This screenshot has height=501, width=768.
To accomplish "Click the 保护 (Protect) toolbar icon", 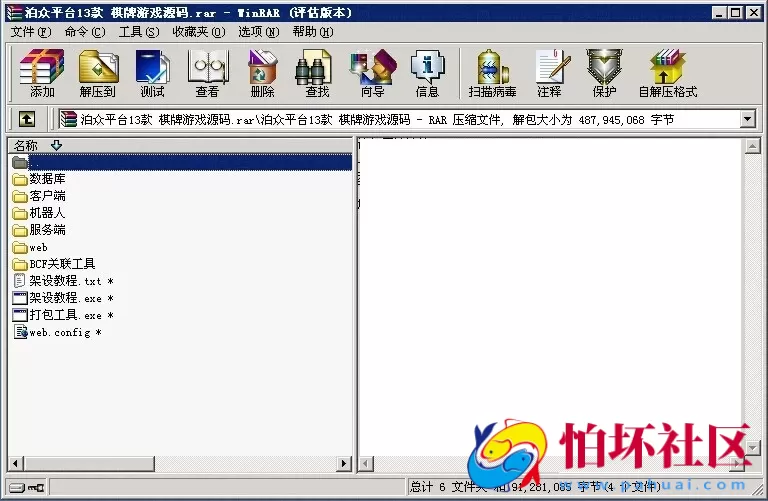I will pyautogui.click(x=603, y=73).
